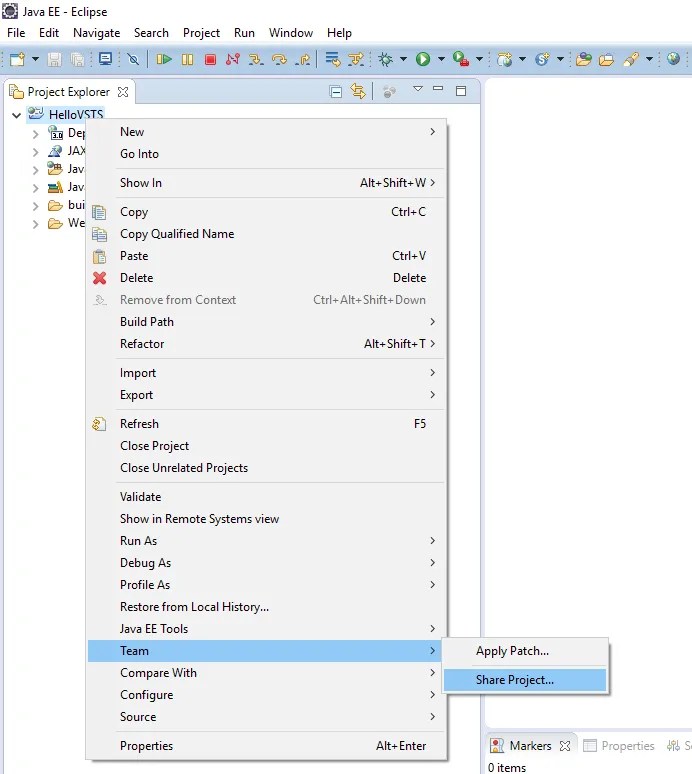
Task: Open the Run dropdown arrow
Action: coord(441,59)
